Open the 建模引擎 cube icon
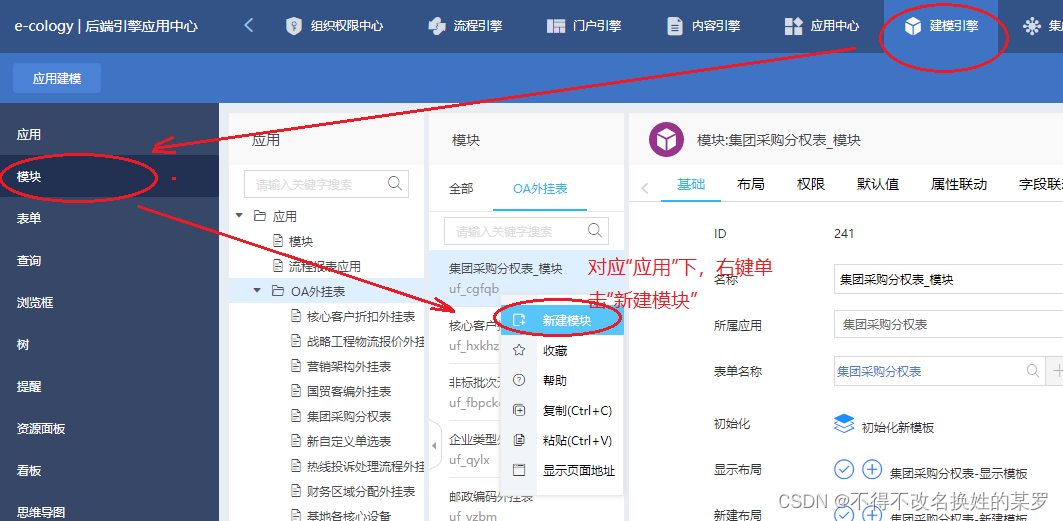 (x=913, y=26)
